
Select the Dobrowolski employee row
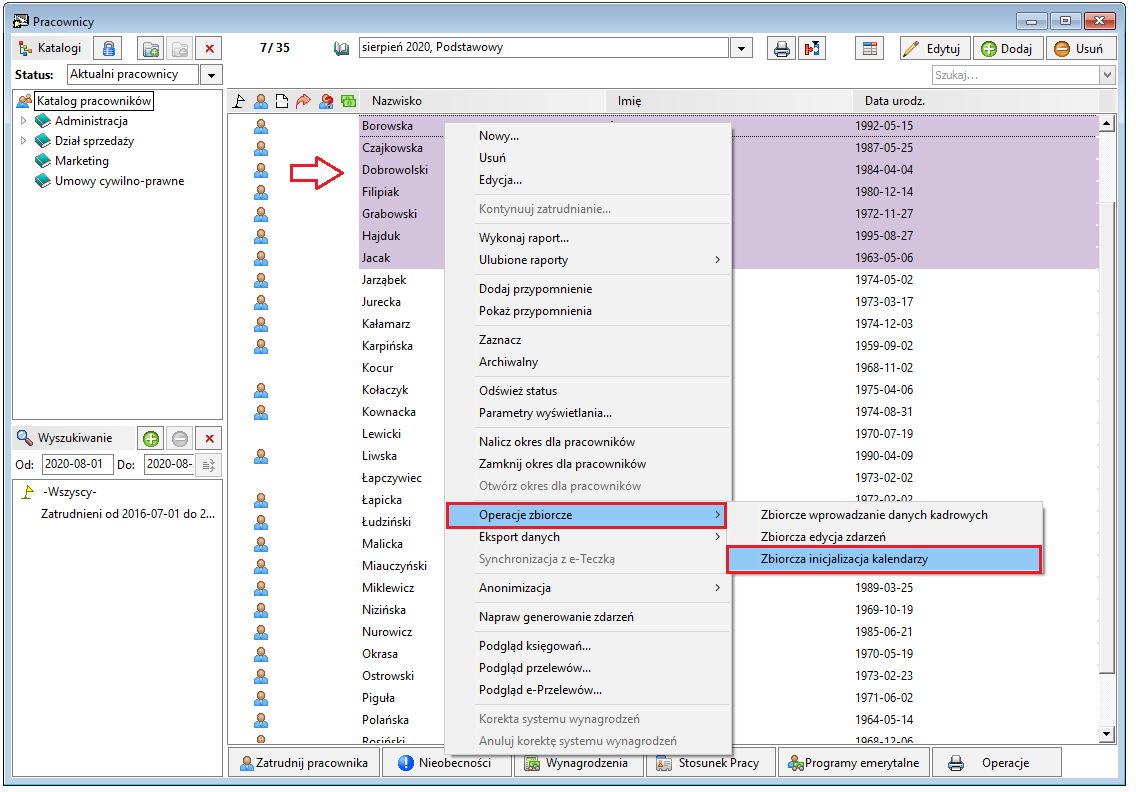point(395,170)
